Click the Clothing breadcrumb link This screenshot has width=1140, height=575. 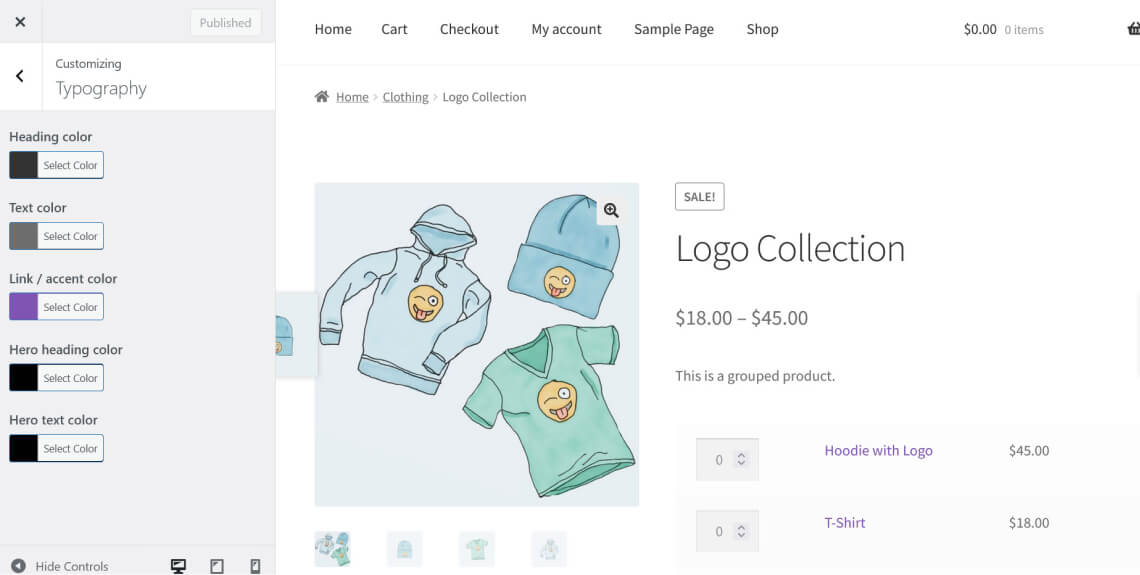405,97
